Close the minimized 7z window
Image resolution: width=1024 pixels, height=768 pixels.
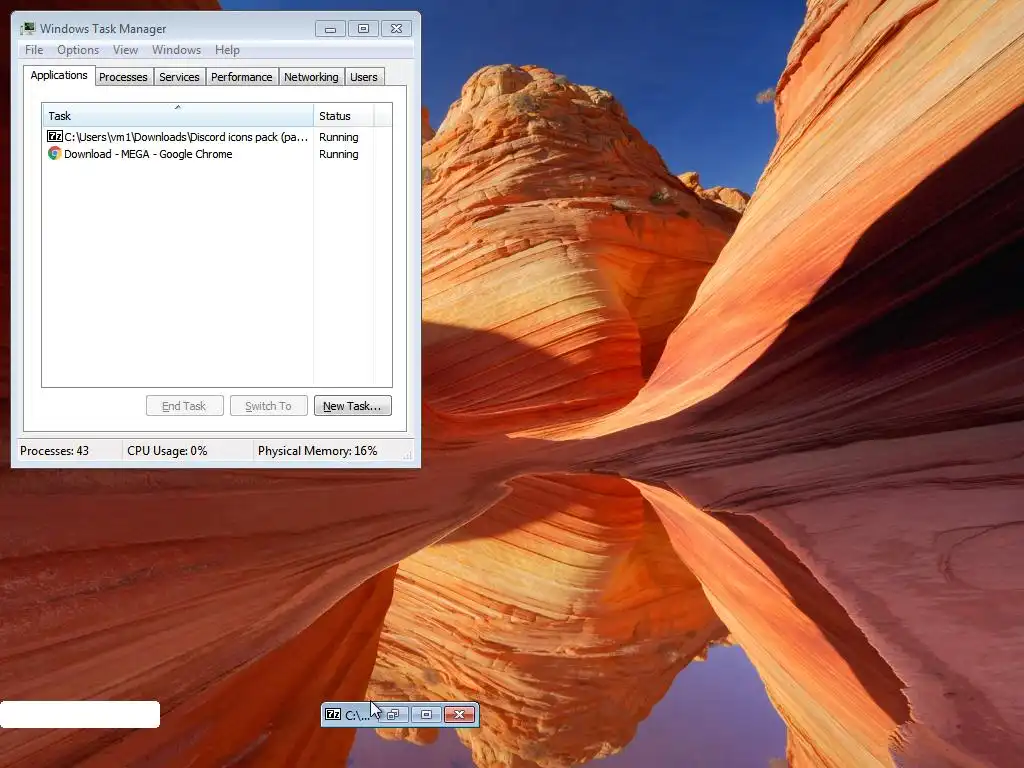[459, 714]
